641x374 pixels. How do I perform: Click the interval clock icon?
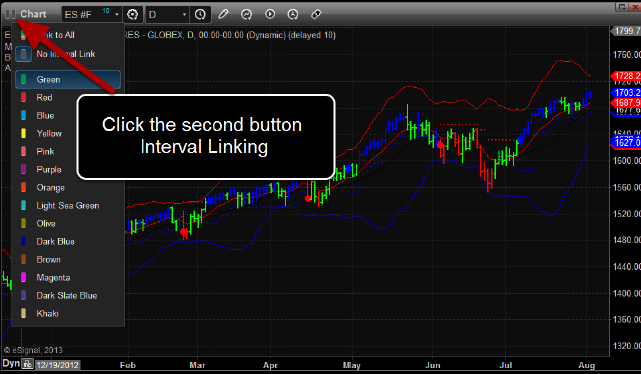pos(200,15)
